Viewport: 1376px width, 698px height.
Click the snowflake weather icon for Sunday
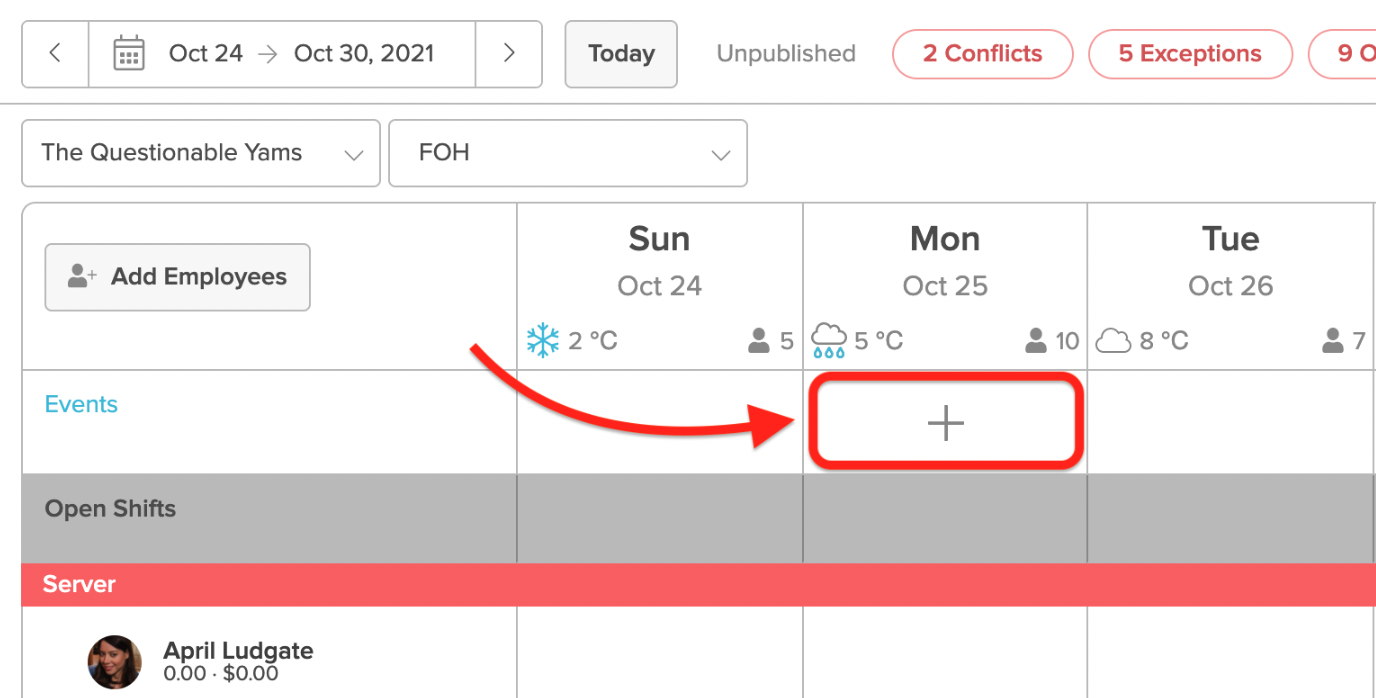pos(543,340)
